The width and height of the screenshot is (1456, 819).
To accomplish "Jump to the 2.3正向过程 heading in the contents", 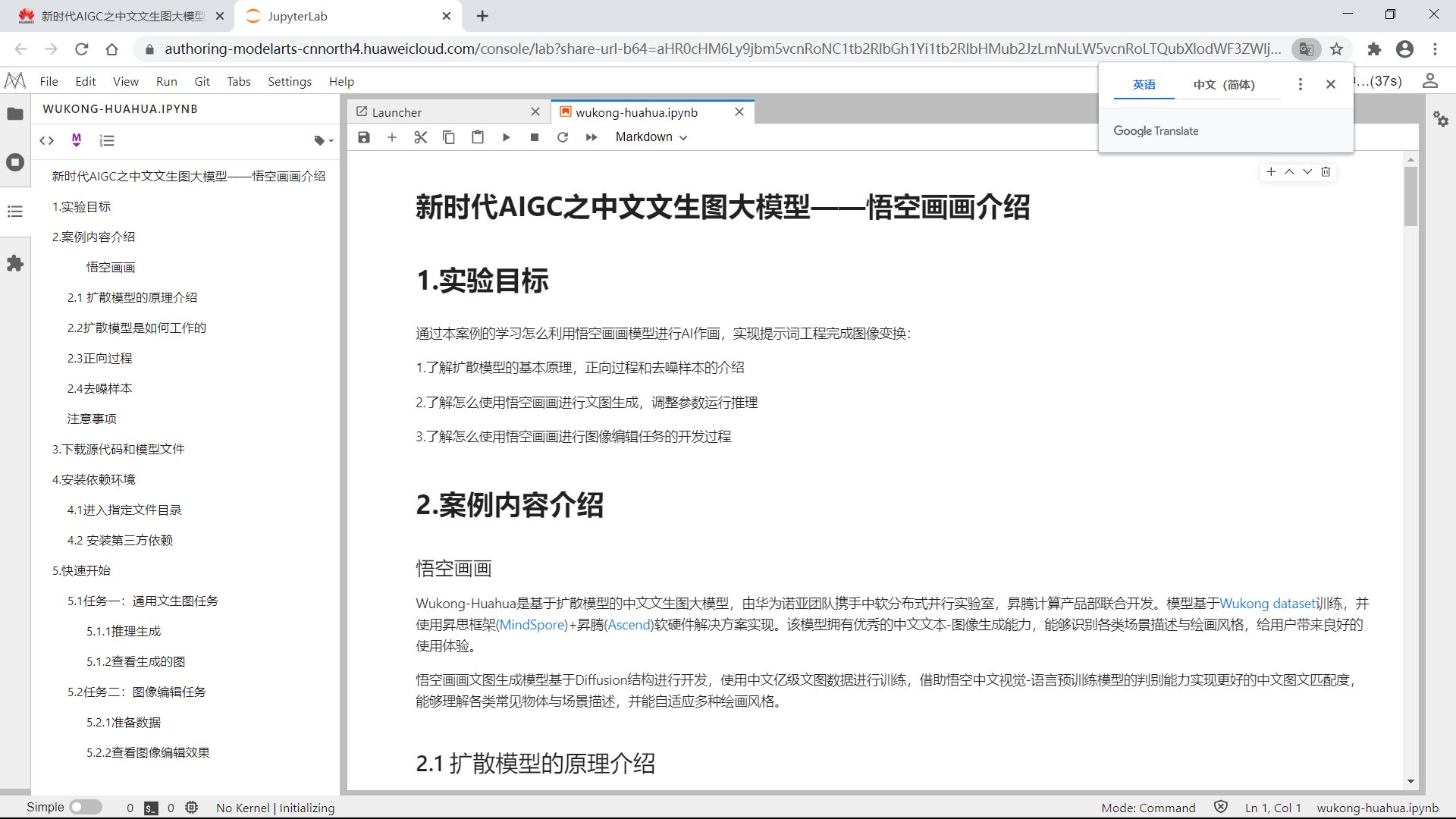I will 99,358.
